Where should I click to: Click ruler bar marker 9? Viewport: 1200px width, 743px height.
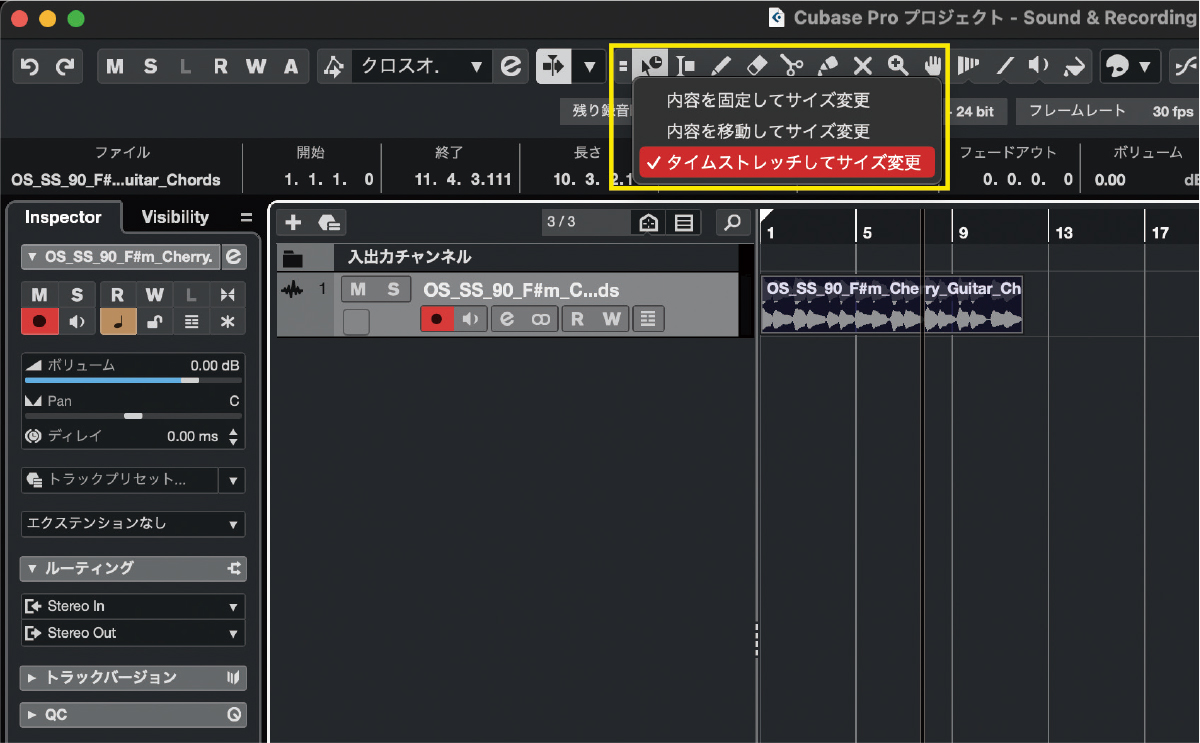point(963,233)
